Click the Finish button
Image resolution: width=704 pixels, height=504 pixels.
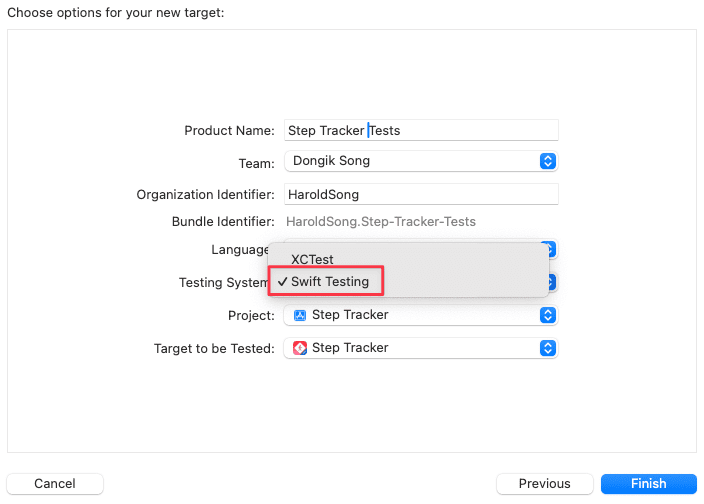coord(648,483)
